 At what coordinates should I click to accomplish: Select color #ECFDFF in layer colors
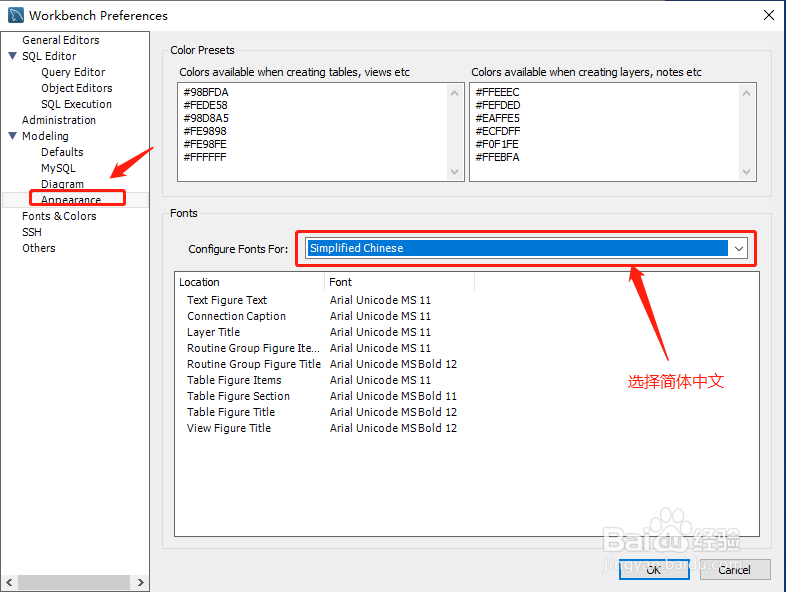[498, 131]
